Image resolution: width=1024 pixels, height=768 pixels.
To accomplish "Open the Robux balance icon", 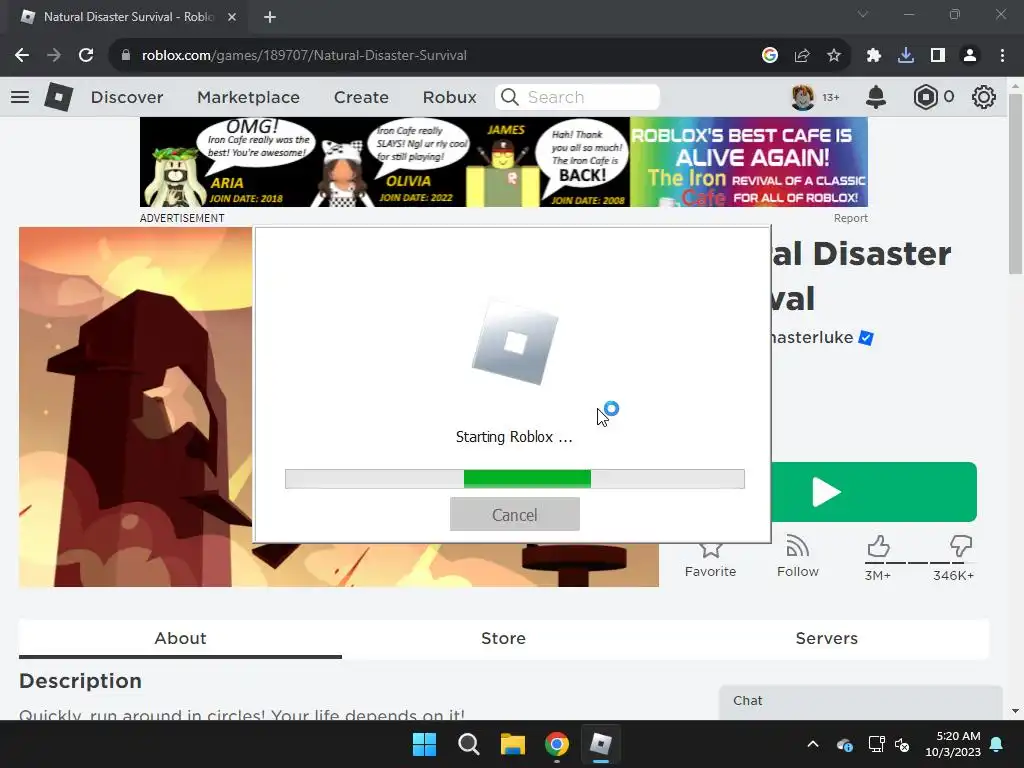I will 925,97.
